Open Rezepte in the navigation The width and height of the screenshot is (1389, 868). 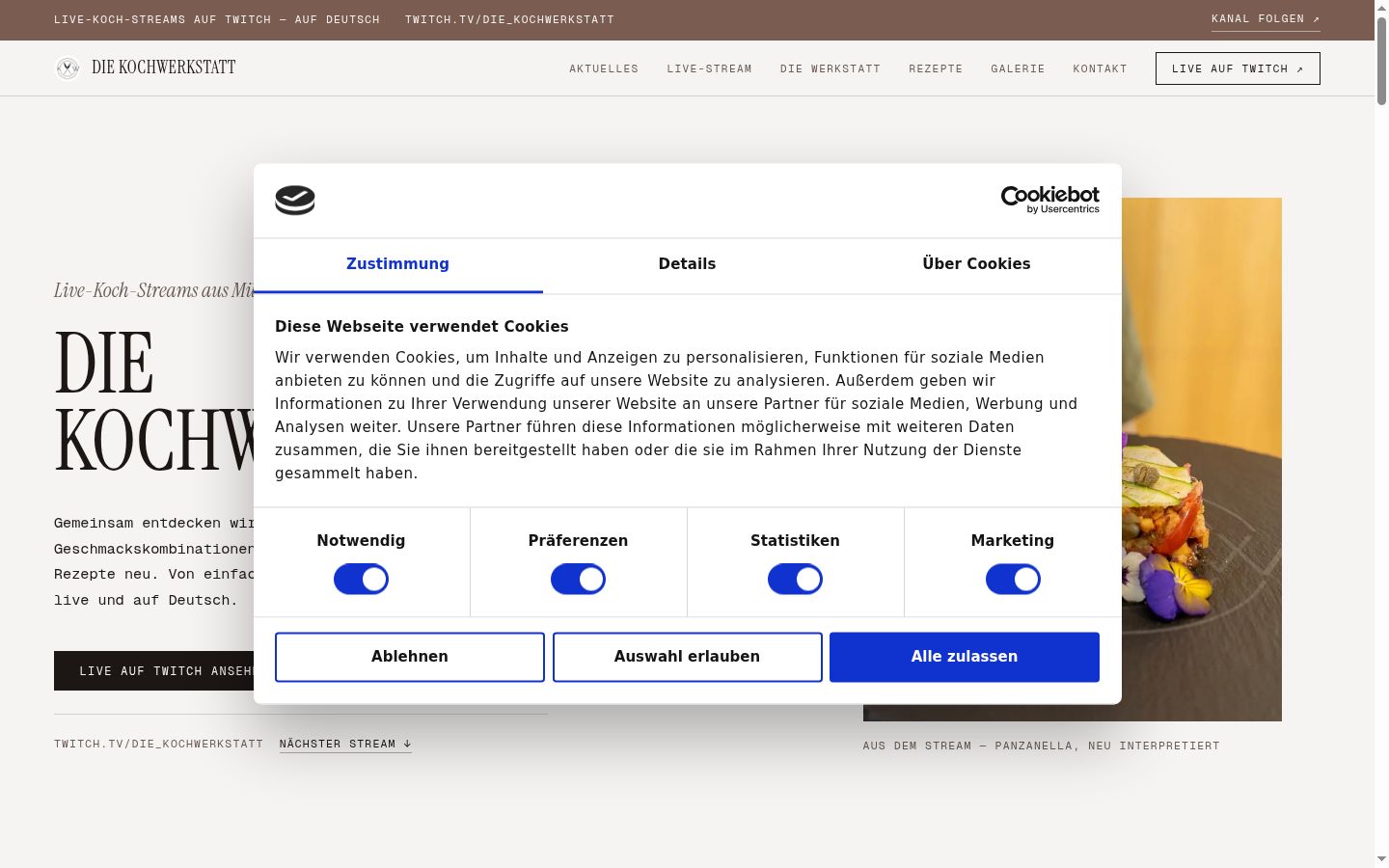936,68
